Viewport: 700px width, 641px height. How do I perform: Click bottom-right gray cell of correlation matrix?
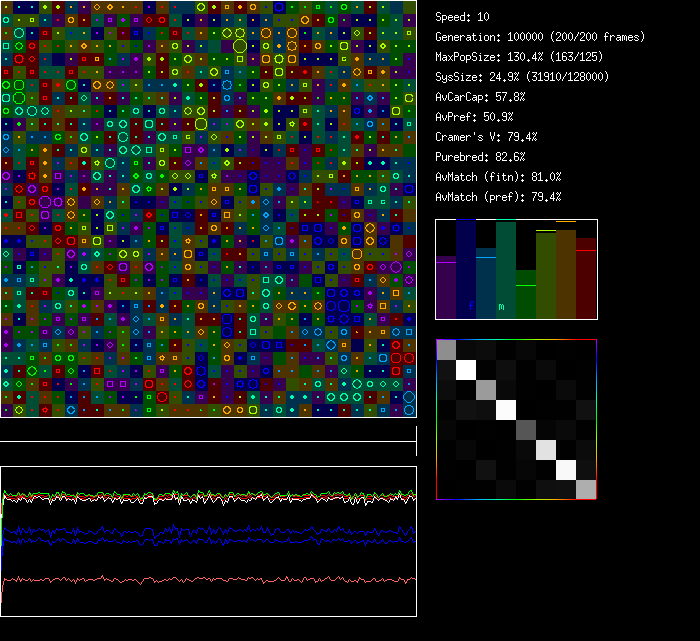coord(586,489)
